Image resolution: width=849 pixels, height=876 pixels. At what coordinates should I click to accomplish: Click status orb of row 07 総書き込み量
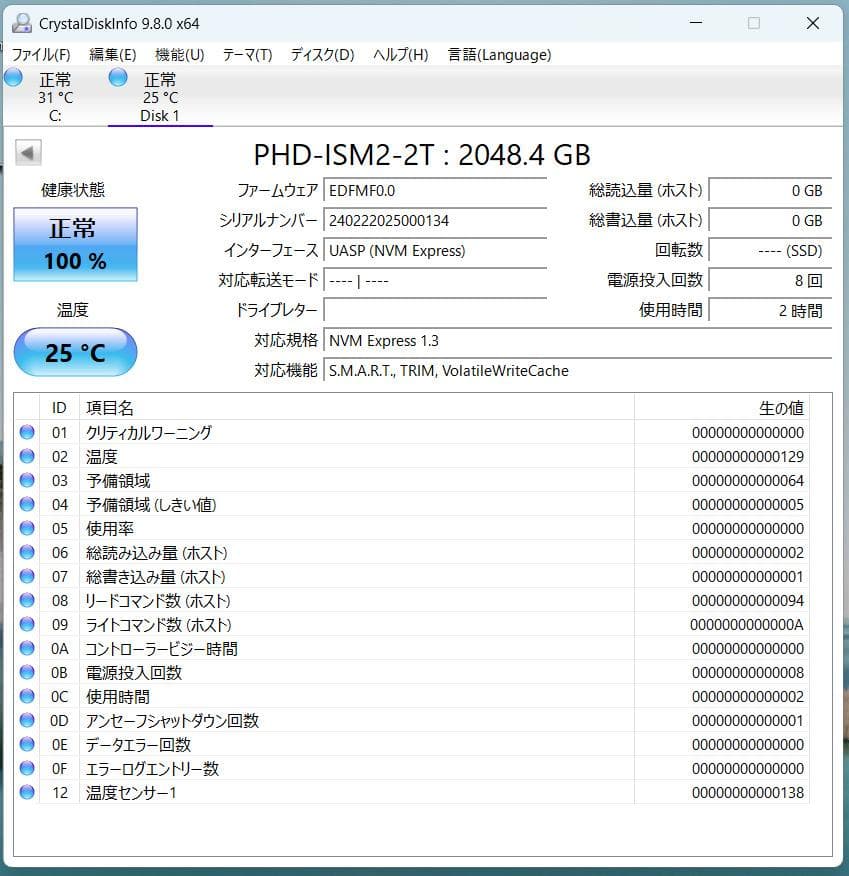pos(27,576)
